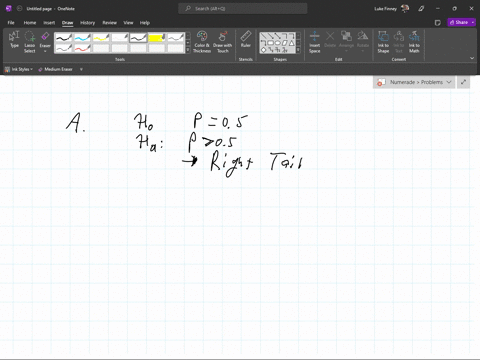Click the back arrow in title bar
The width and height of the screenshot is (480, 360).
[19, 9]
